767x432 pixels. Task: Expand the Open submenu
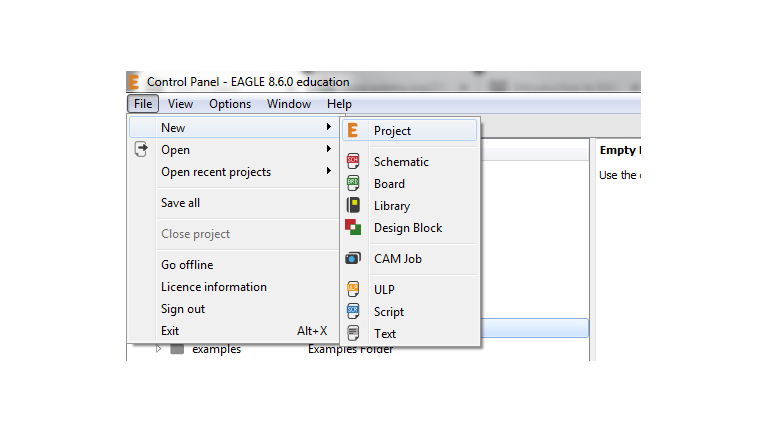point(328,150)
